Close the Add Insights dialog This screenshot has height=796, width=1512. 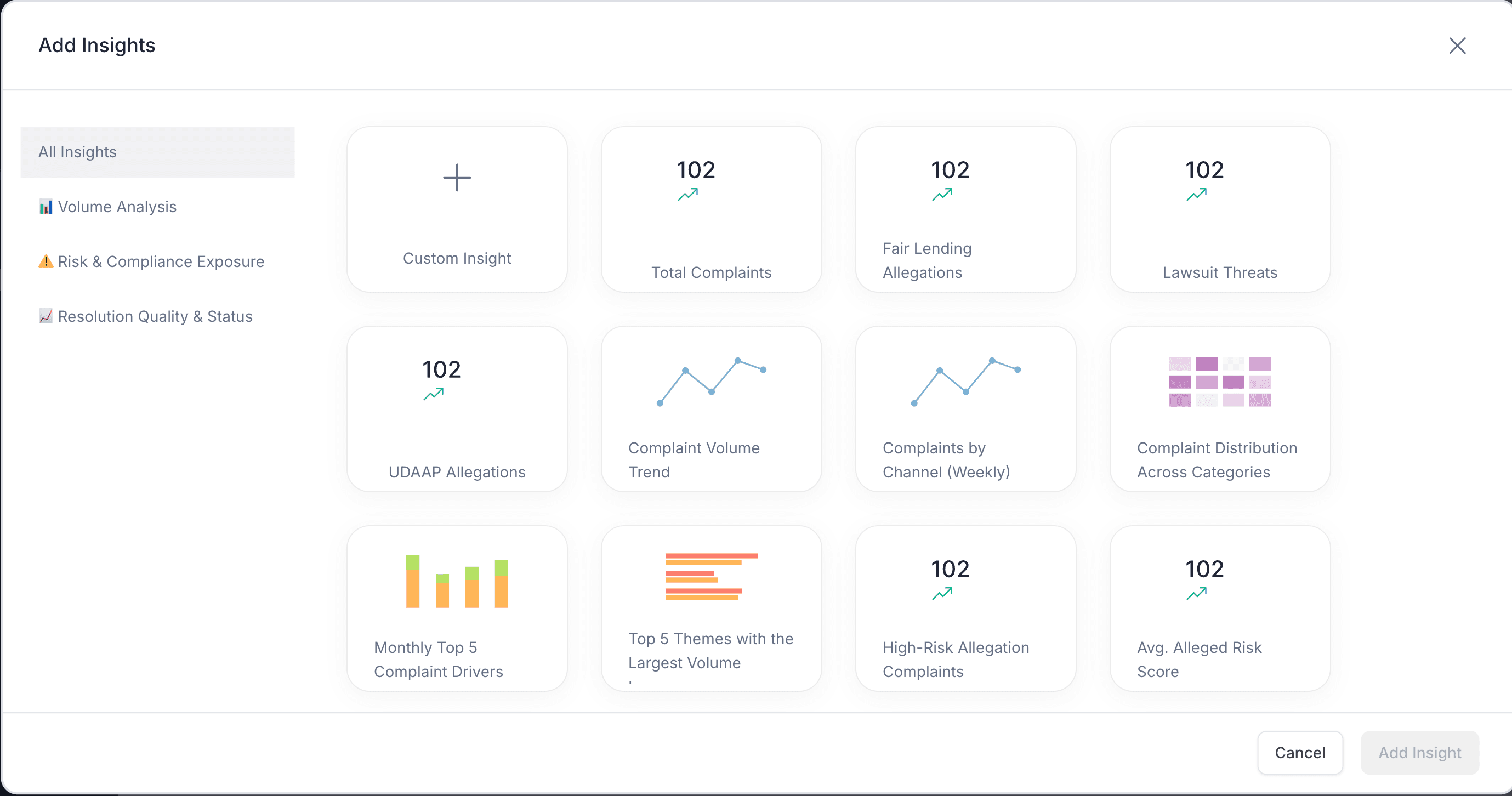[x=1458, y=45]
